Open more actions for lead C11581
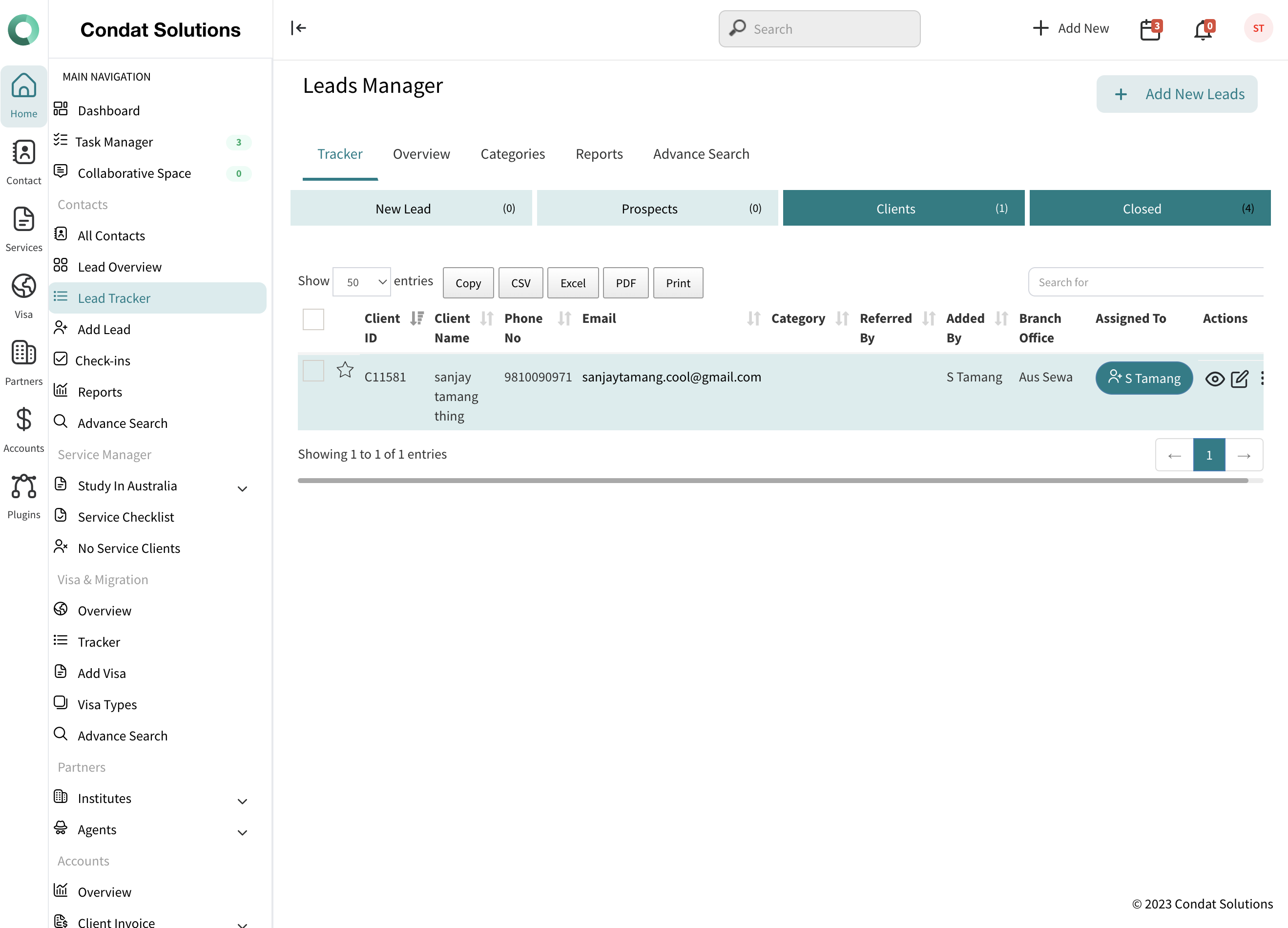This screenshot has height=928, width=1288. [1262, 378]
